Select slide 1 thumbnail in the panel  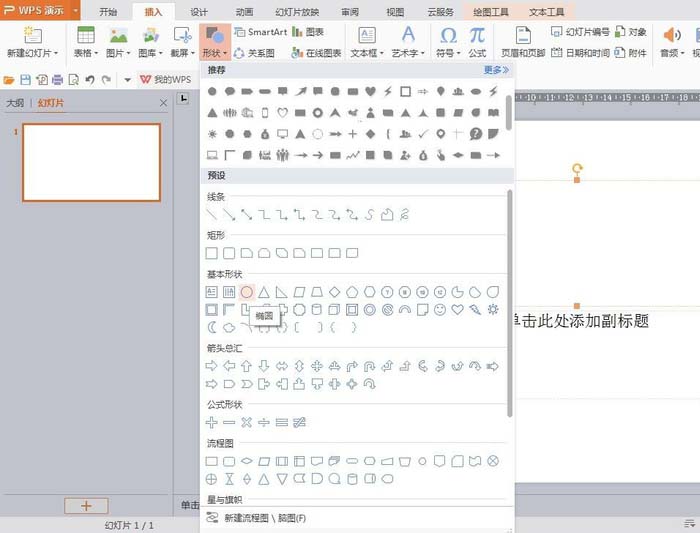[91, 162]
